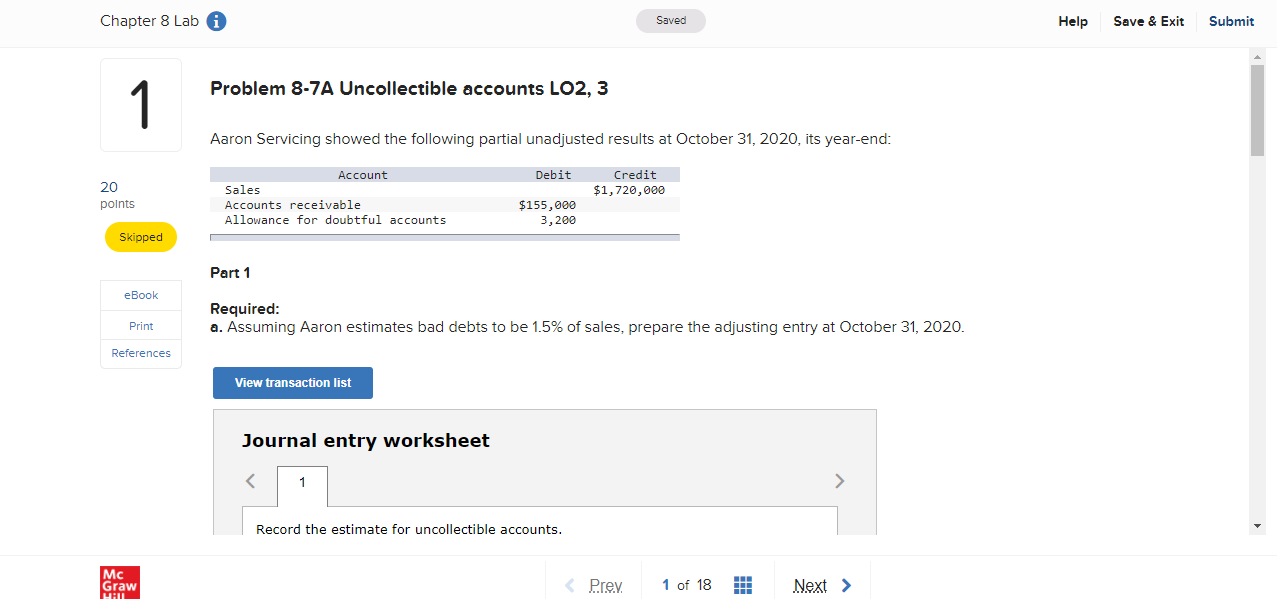Screen dimensions: 1277x599
Task: Click the Next navigation arrow chevron
Action: [845, 585]
